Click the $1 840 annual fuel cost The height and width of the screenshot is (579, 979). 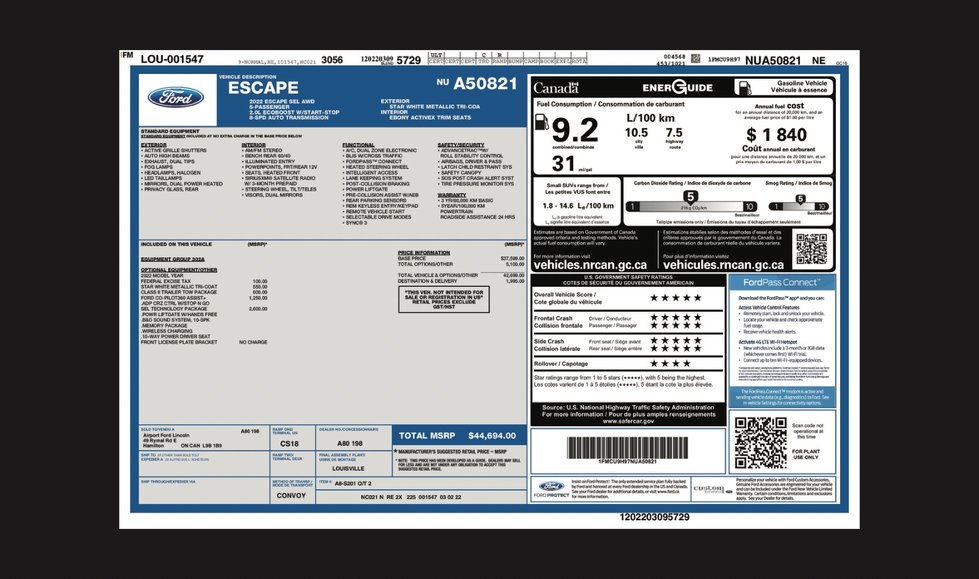click(x=777, y=134)
